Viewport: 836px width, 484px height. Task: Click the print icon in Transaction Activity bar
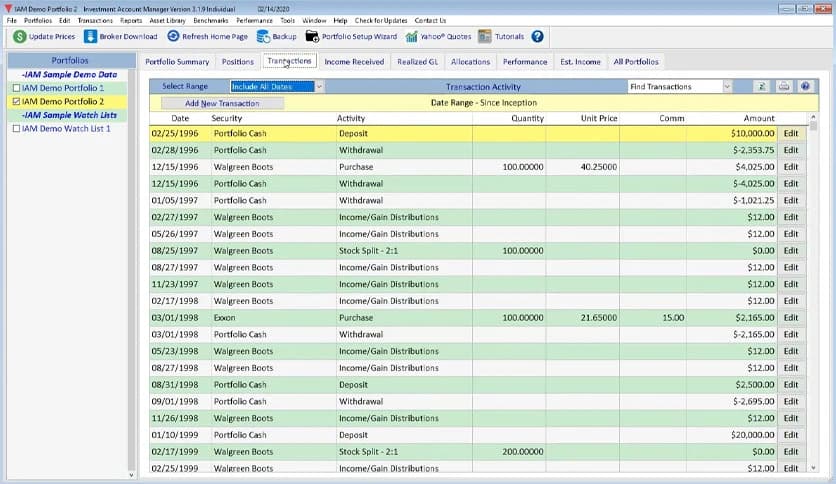click(784, 86)
